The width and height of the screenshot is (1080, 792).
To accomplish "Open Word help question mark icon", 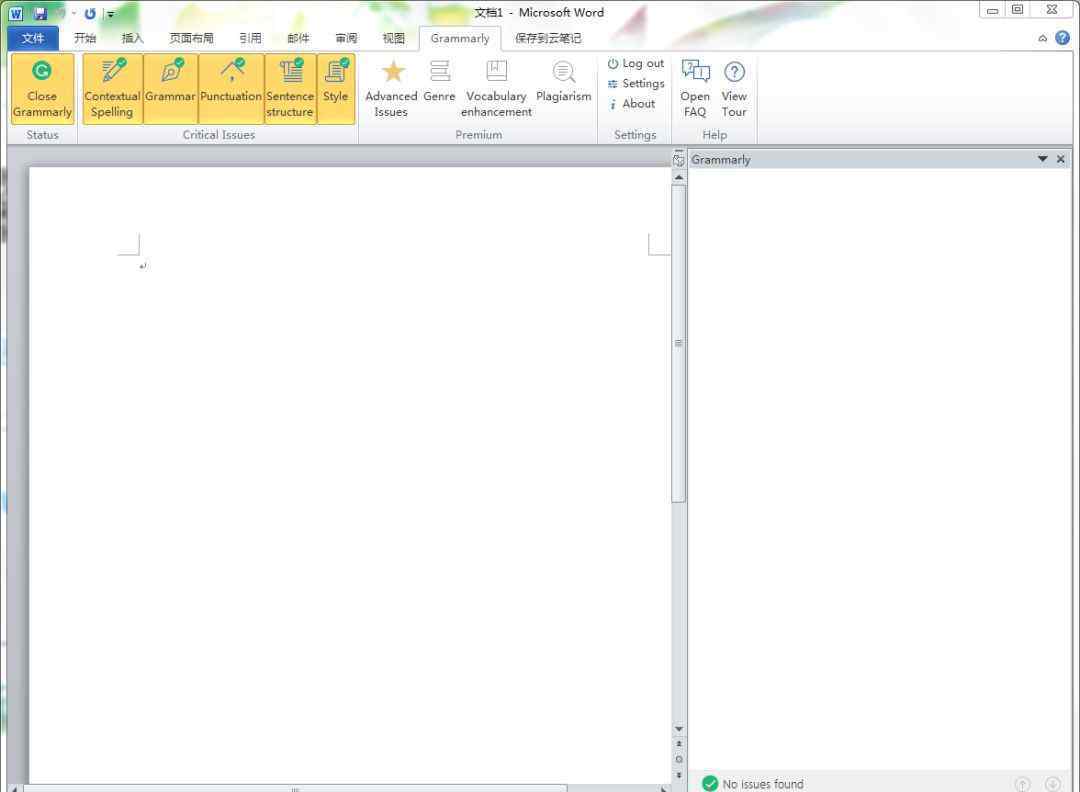I will 1063,38.
